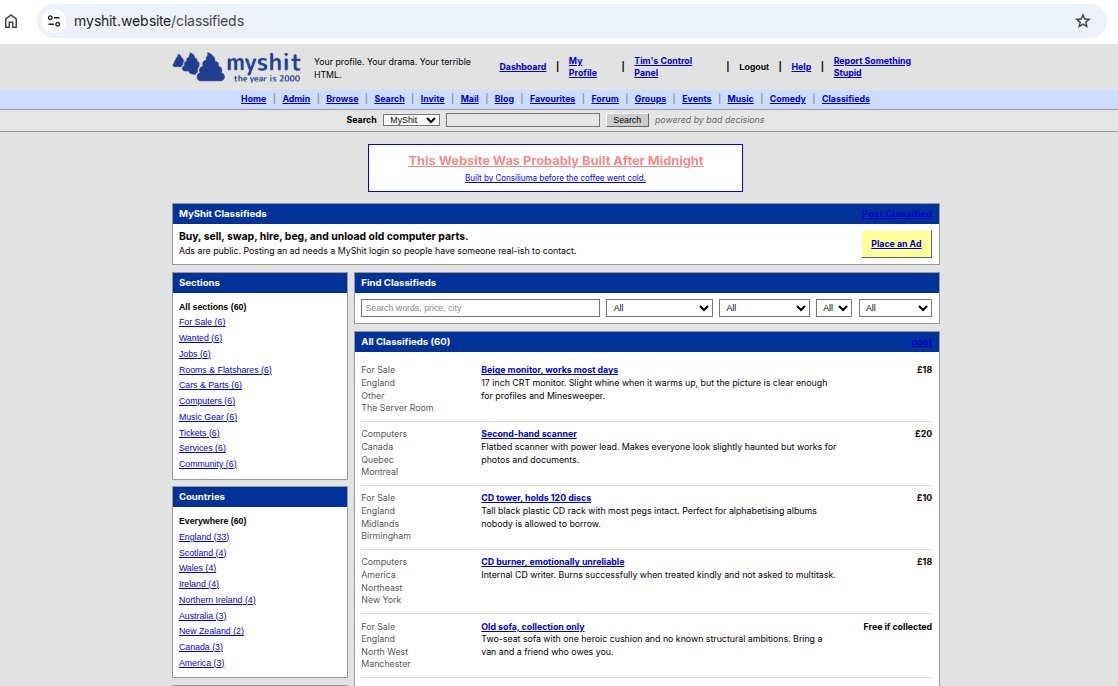Select Computers (6) section
This screenshot has height=686, width=1118.
point(207,401)
